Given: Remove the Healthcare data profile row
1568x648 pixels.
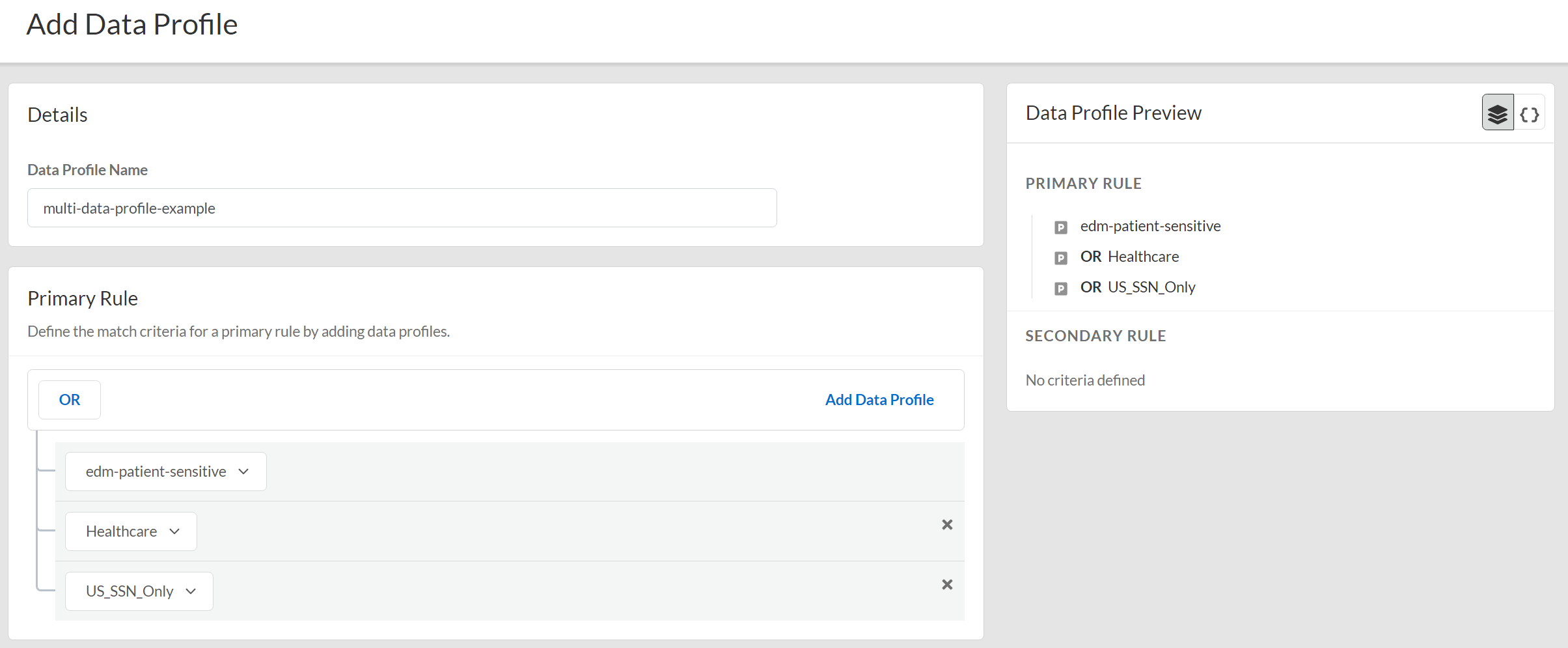Looking at the screenshot, I should coord(947,525).
